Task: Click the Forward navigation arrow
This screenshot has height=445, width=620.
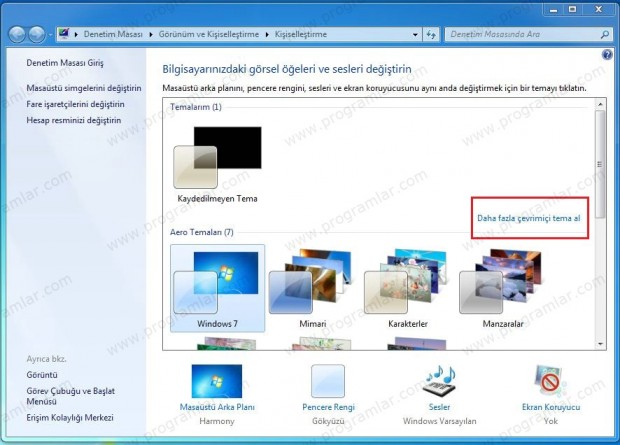Action: (37, 34)
